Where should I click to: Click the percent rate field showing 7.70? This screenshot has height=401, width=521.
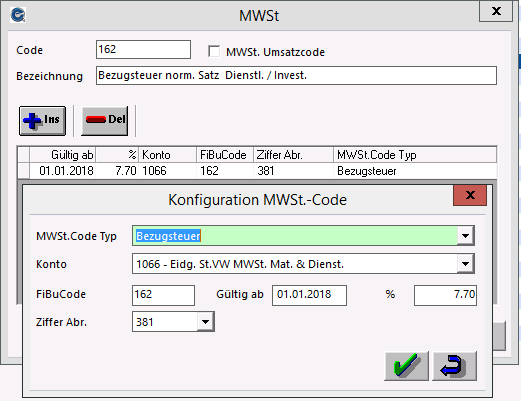[445, 295]
